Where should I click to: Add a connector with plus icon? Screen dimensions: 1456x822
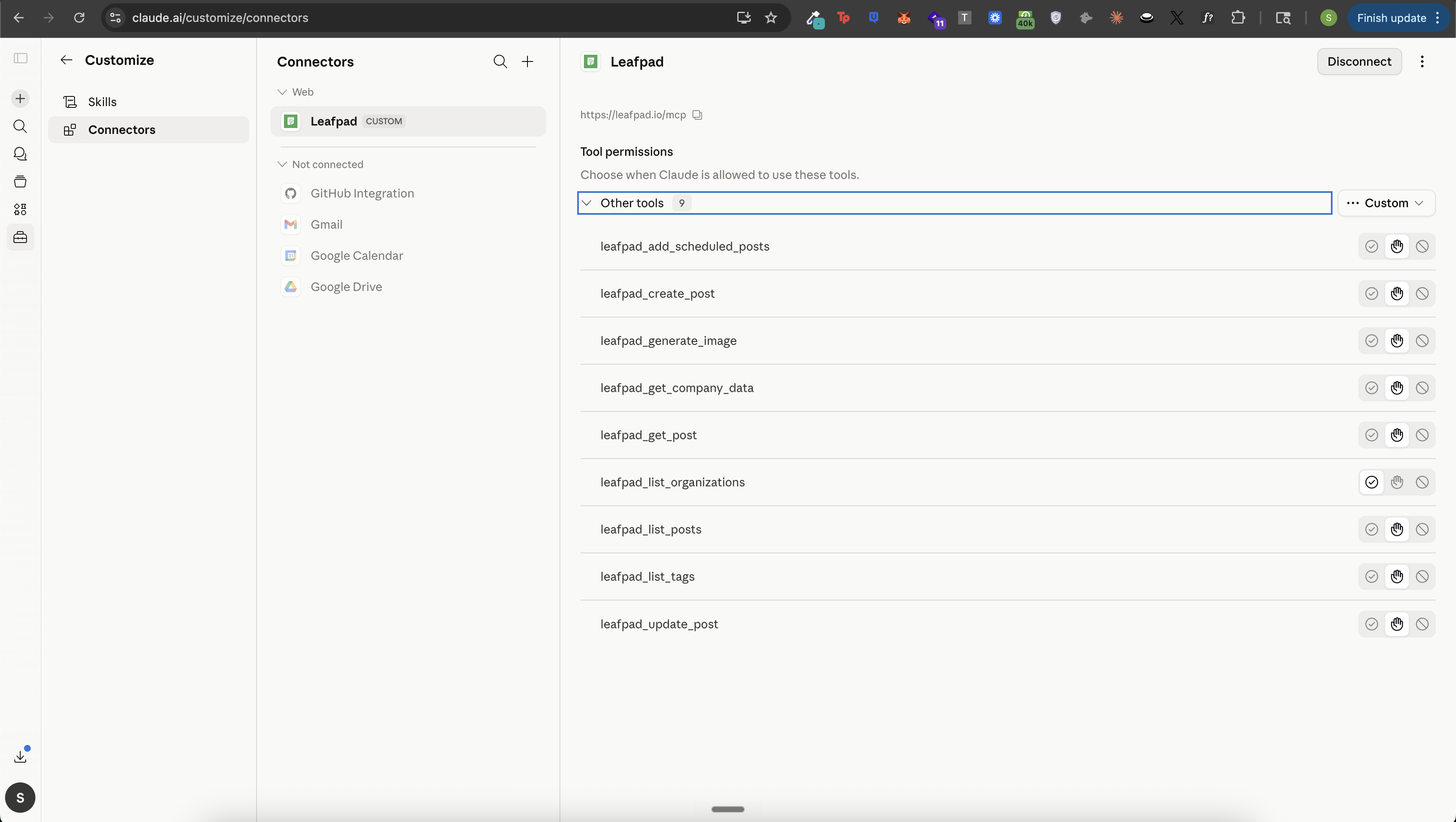(x=527, y=61)
